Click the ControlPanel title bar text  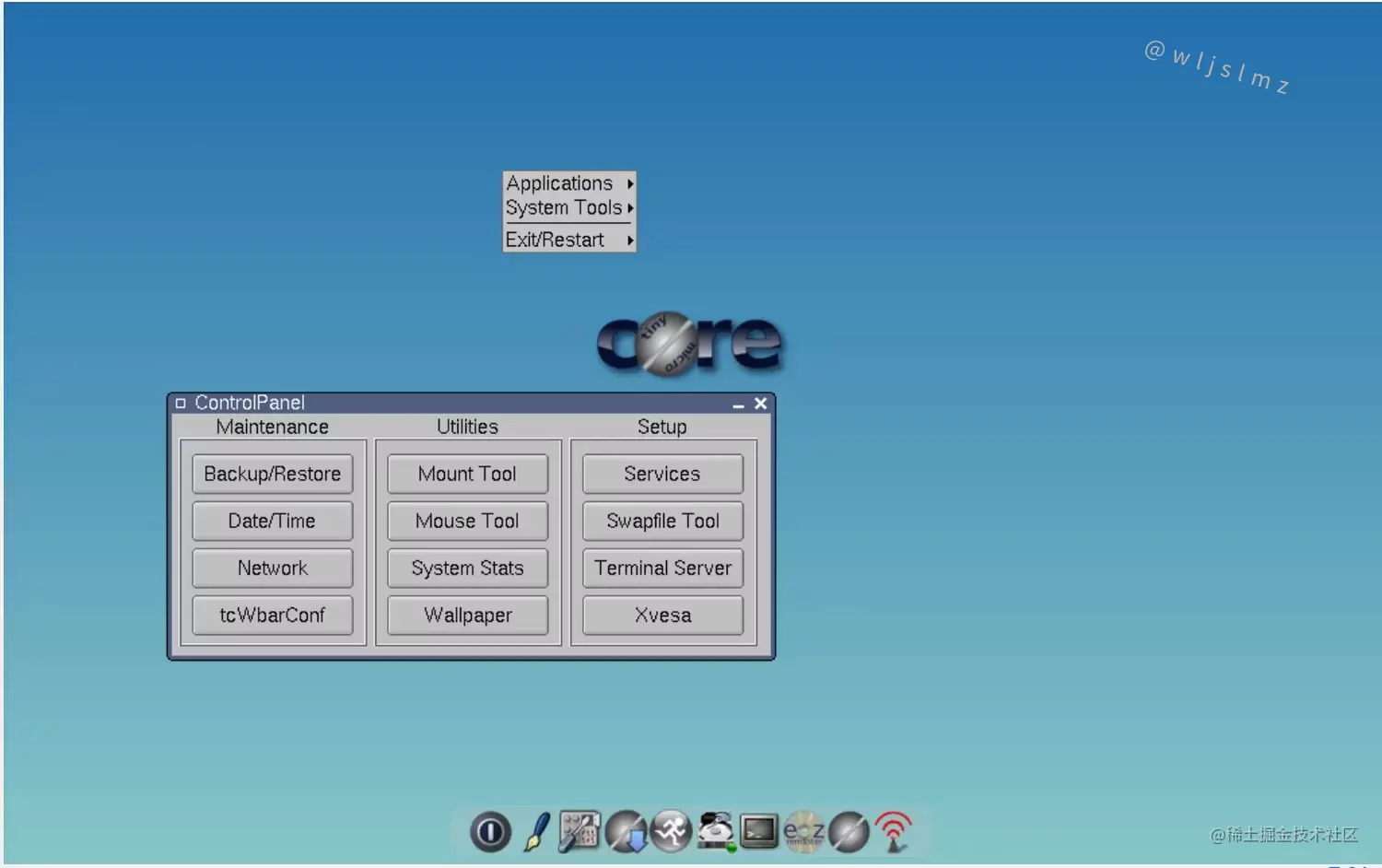pos(250,403)
